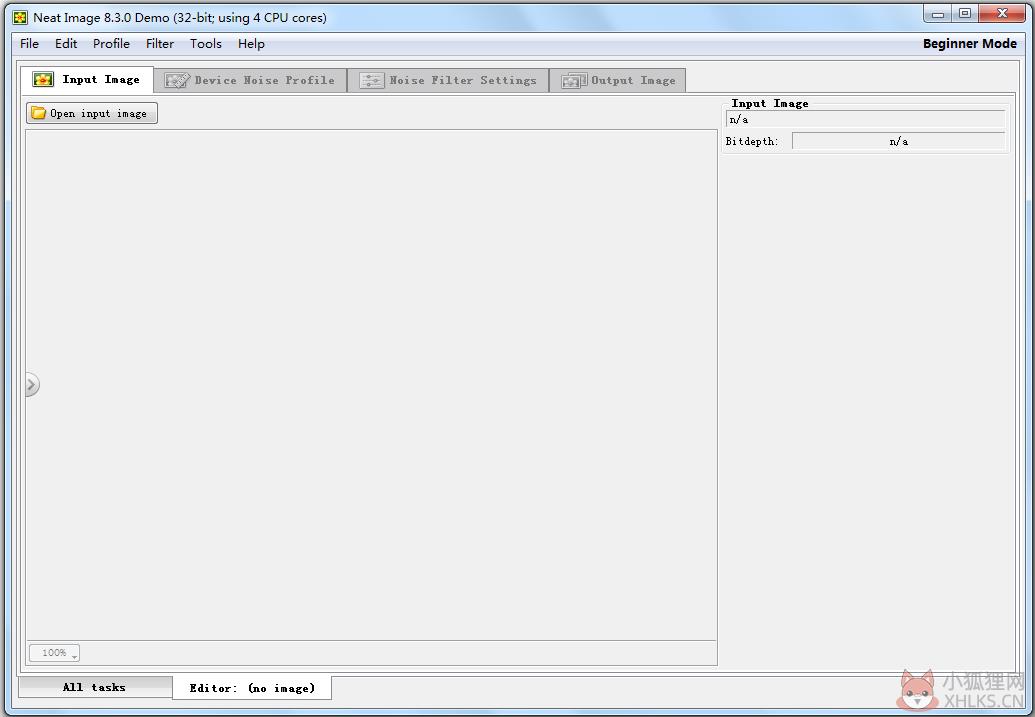Open the File menu
Image resolution: width=1035 pixels, height=717 pixels.
click(x=29, y=44)
